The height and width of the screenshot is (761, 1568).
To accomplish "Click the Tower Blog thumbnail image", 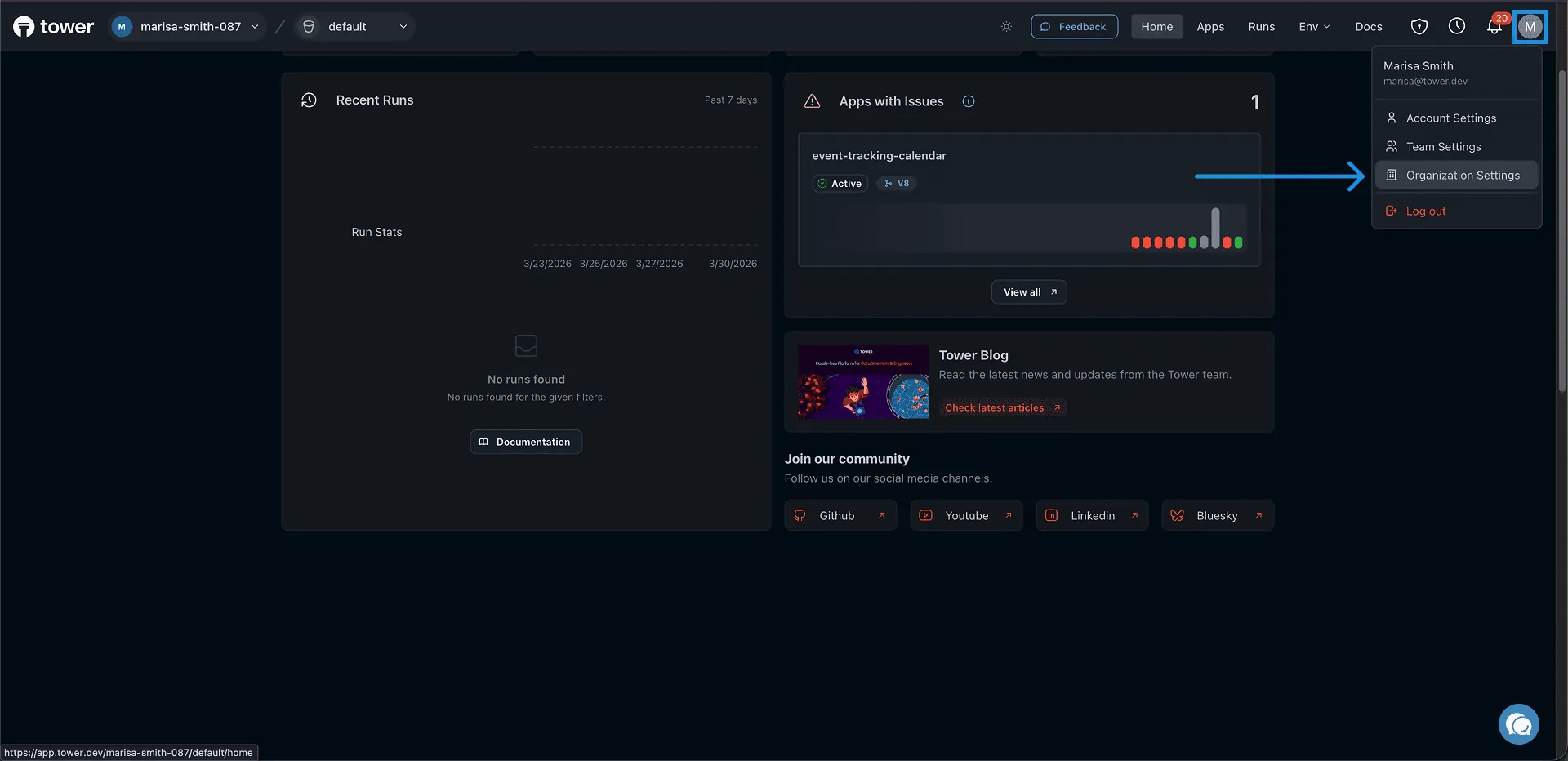I will 863,382.
